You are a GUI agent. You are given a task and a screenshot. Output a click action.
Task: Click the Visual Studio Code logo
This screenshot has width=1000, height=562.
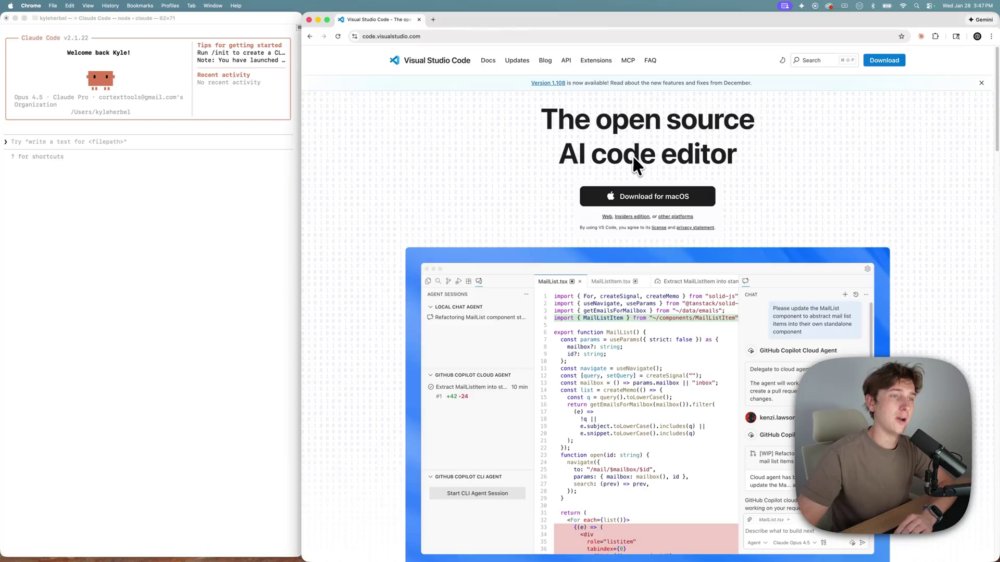430,60
